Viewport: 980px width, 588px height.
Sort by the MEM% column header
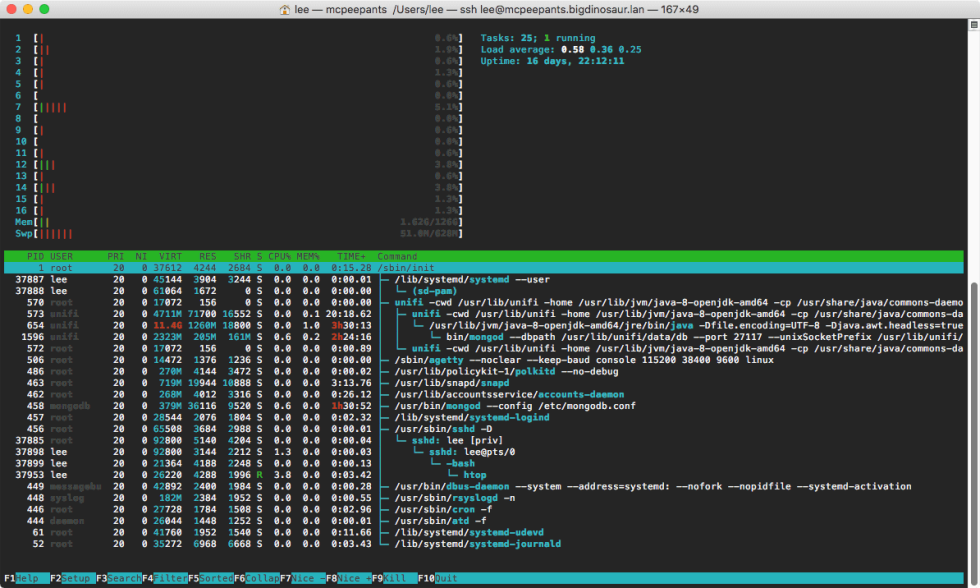click(308, 256)
